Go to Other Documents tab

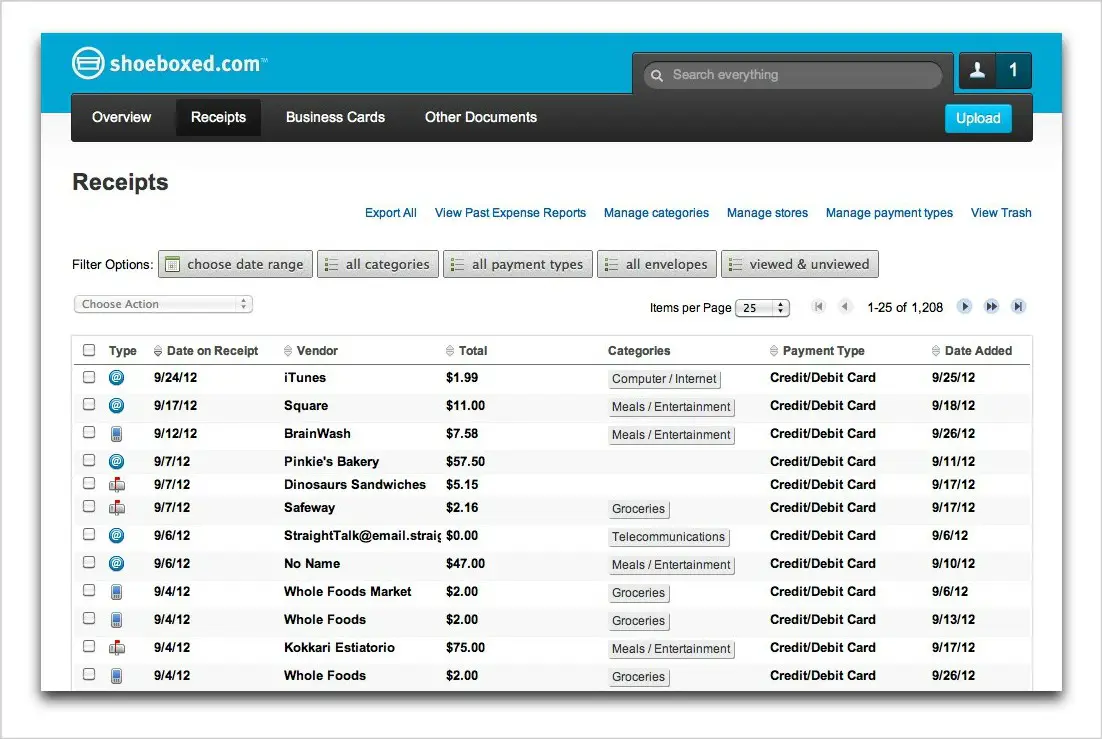coord(481,117)
